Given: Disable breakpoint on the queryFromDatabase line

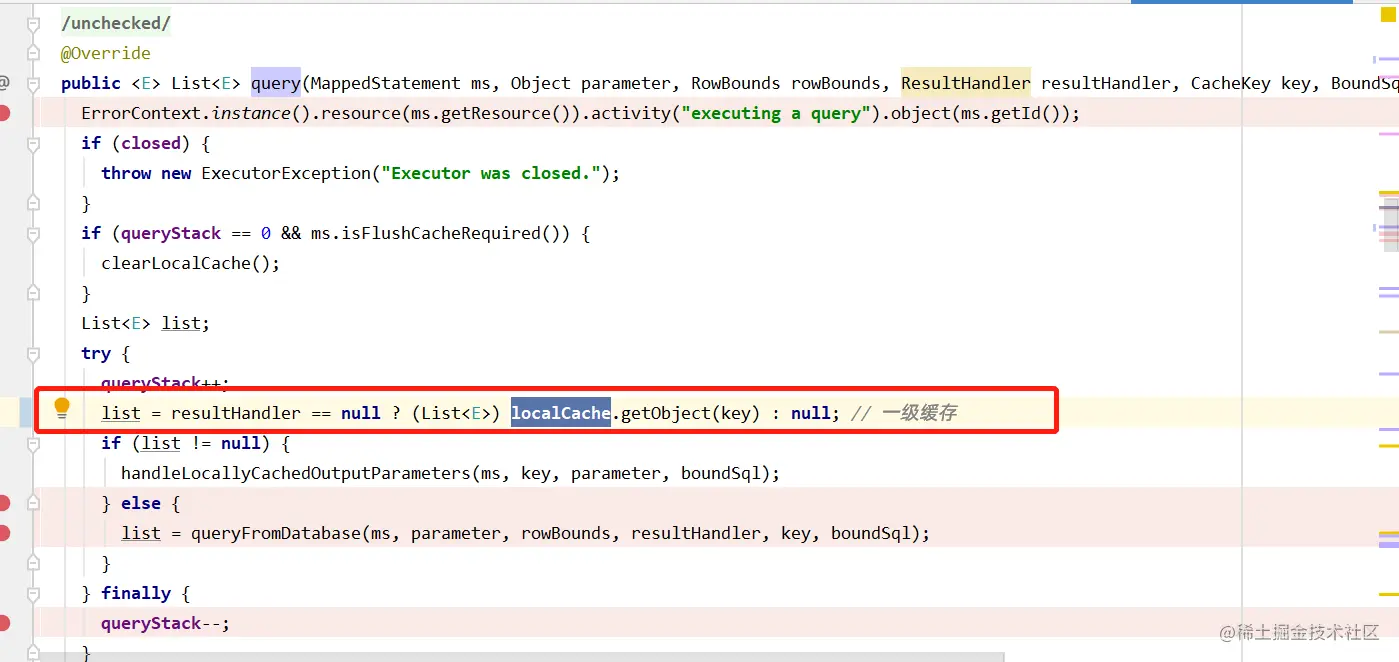Looking at the screenshot, I should (4, 533).
